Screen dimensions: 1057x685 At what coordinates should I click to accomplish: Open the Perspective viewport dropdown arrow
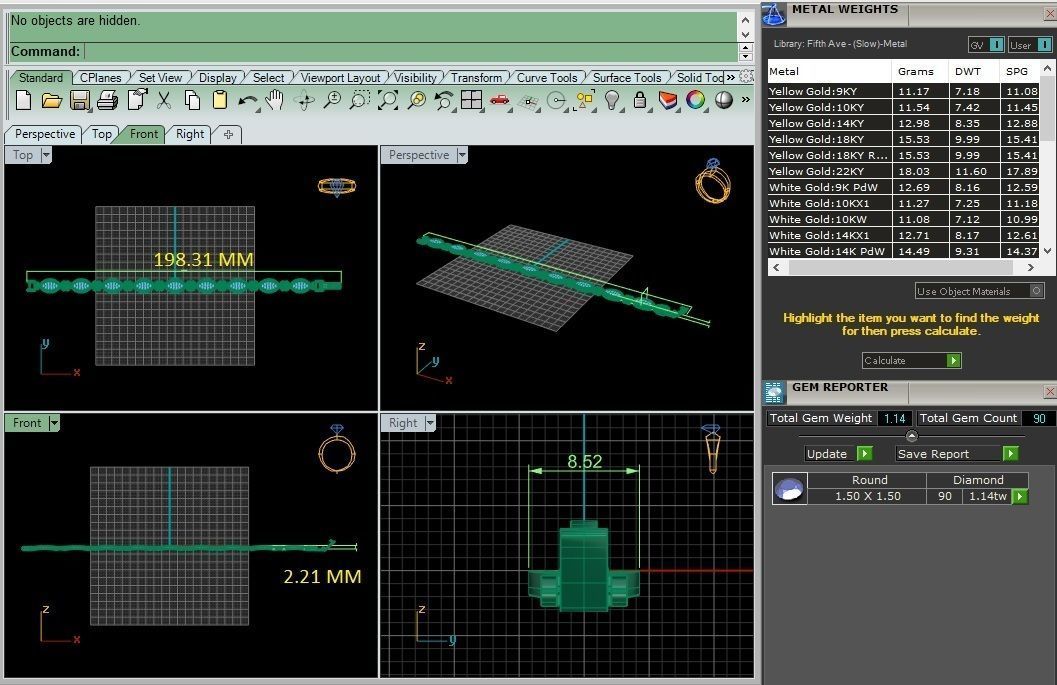[462, 155]
